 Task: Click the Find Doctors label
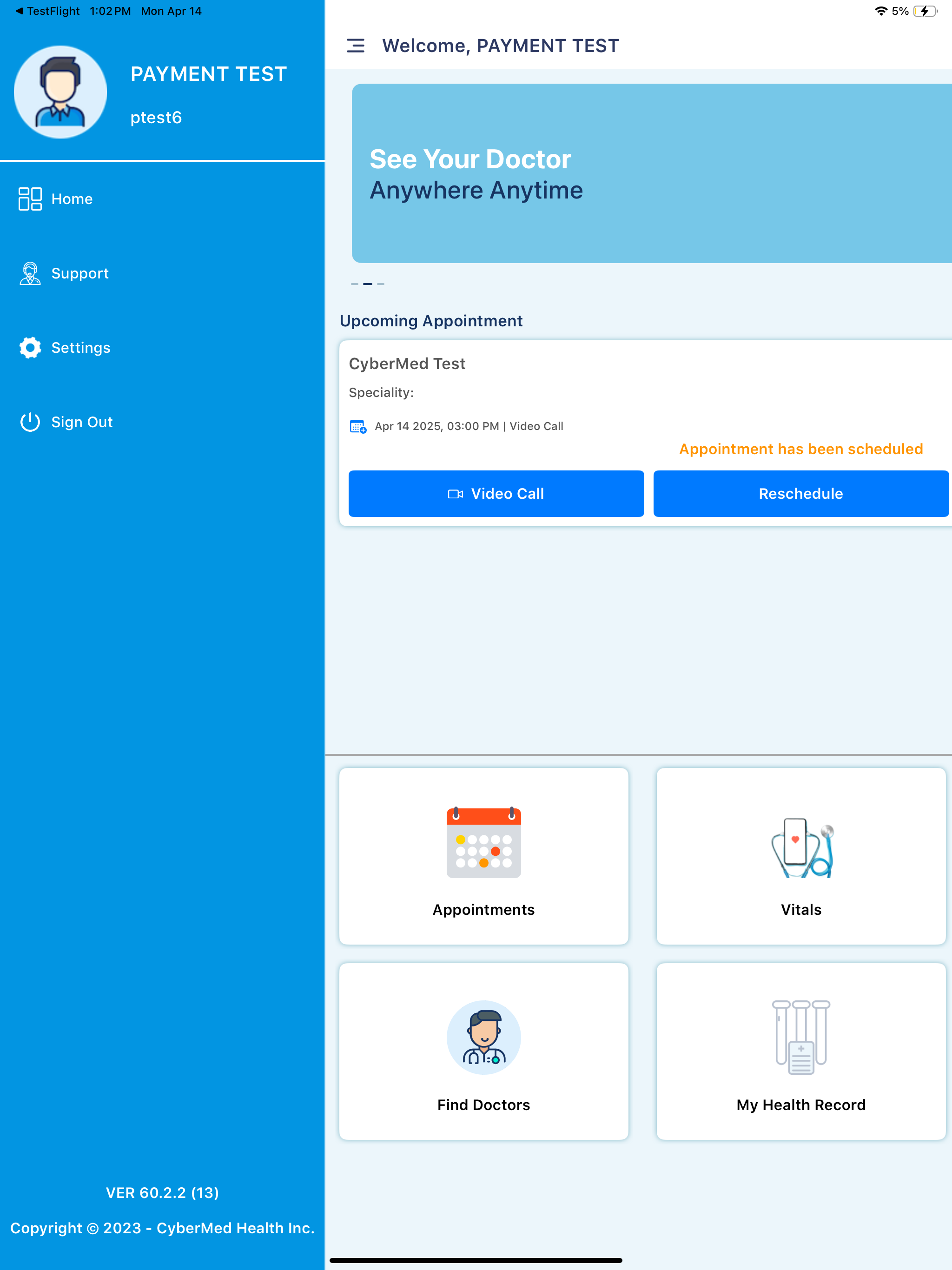(483, 1105)
